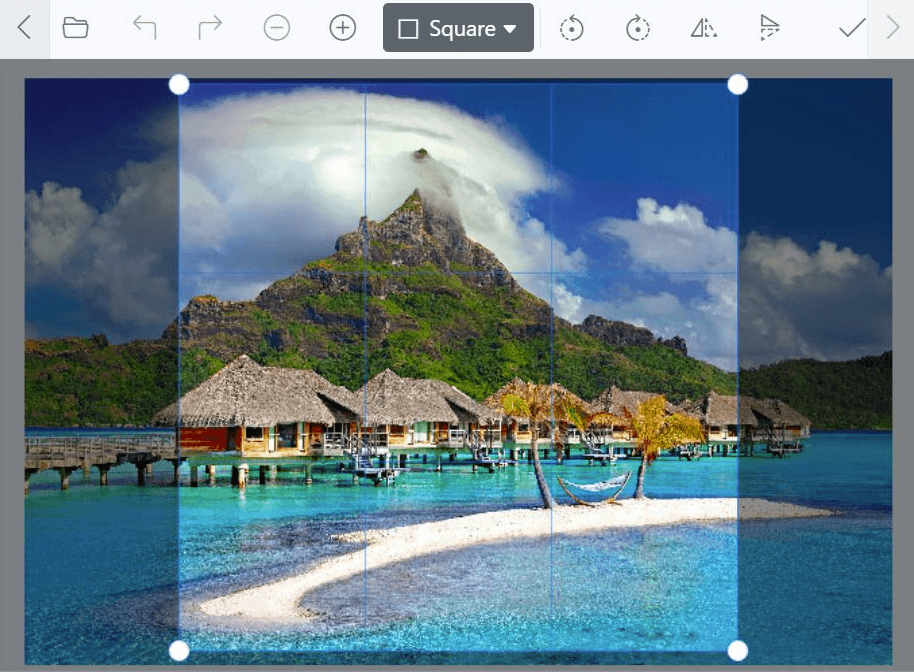Screen dimensions: 914x672
Task: Open the Square aspect ratio dropdown
Action: [x=458, y=27]
